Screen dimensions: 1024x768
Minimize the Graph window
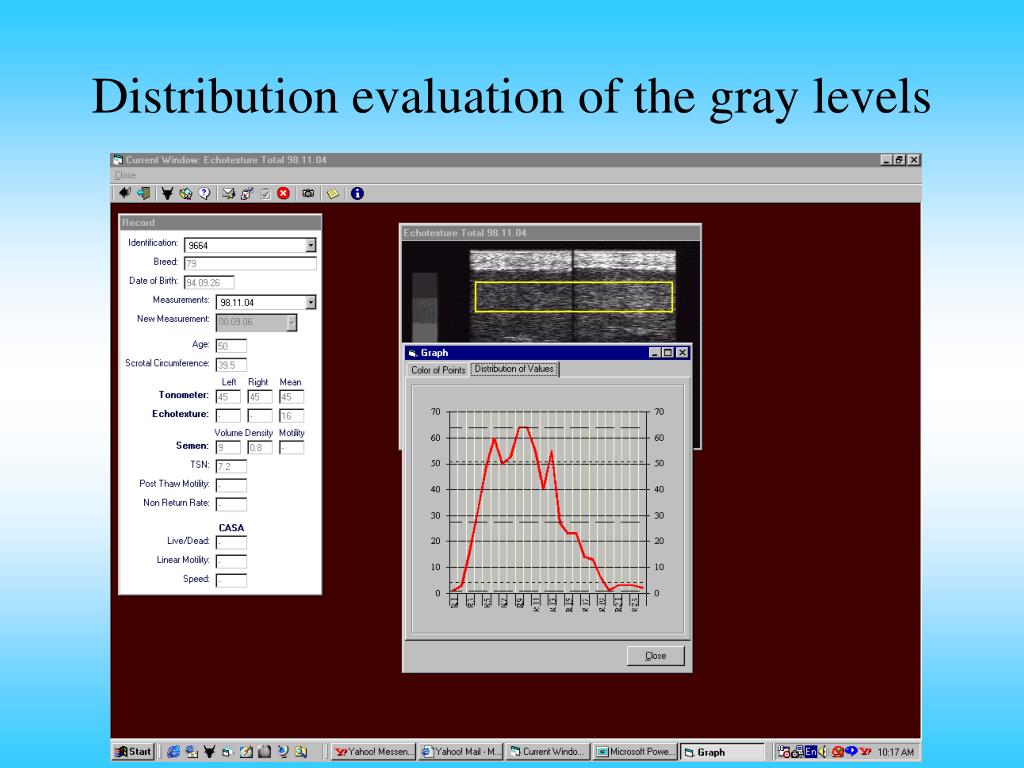[x=655, y=353]
